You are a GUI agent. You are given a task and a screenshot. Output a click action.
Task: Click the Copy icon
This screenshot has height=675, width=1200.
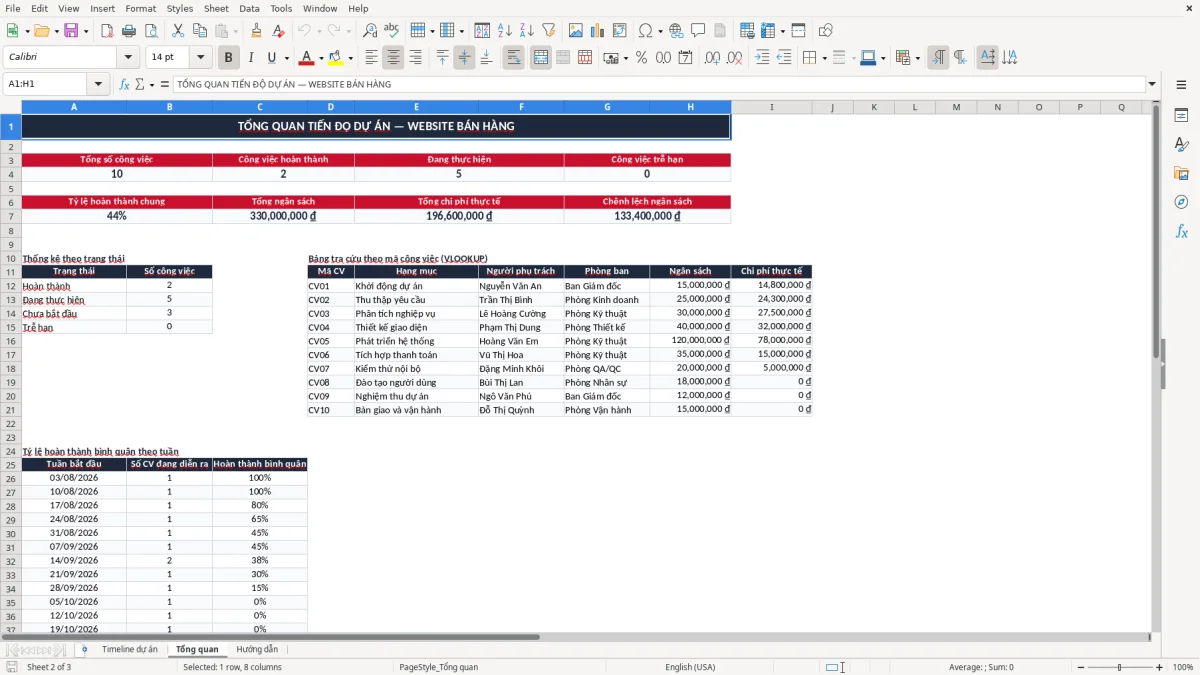point(200,31)
